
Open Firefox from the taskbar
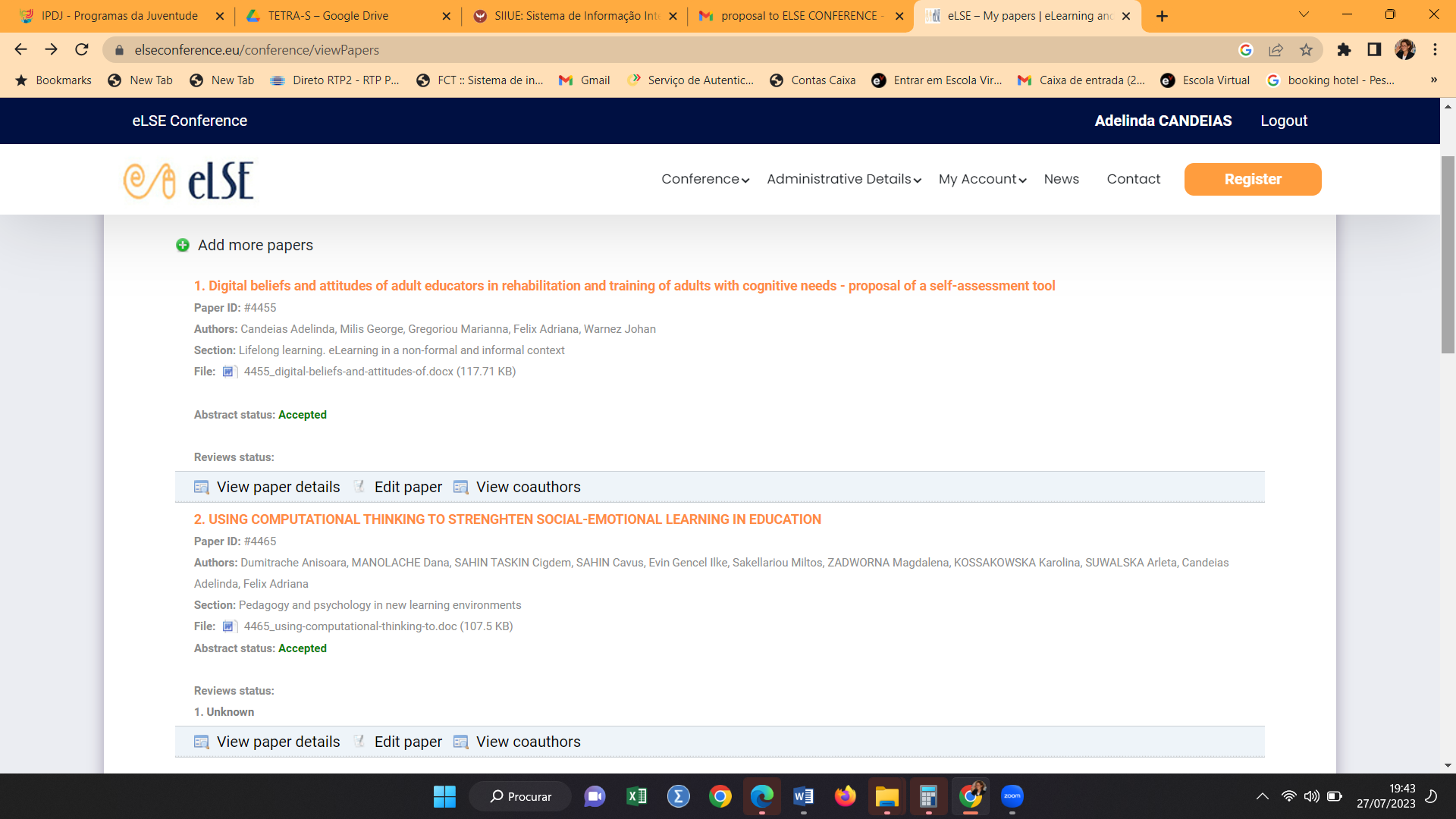[x=845, y=796]
